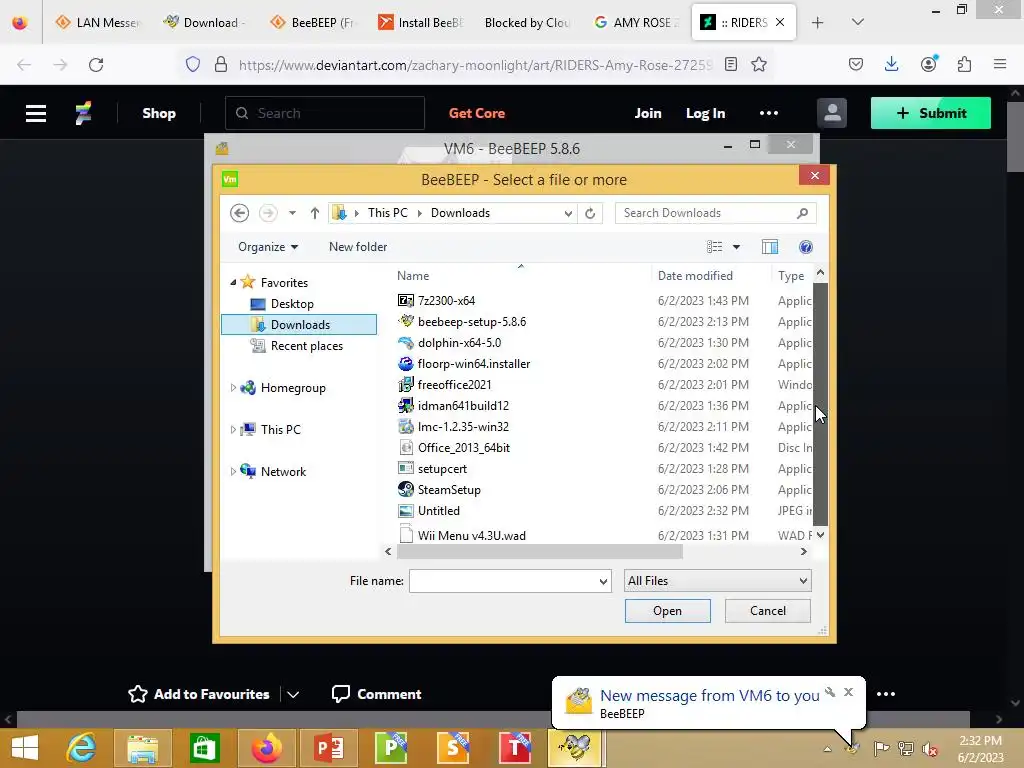
Task: Click the Log In link
Action: (705, 113)
